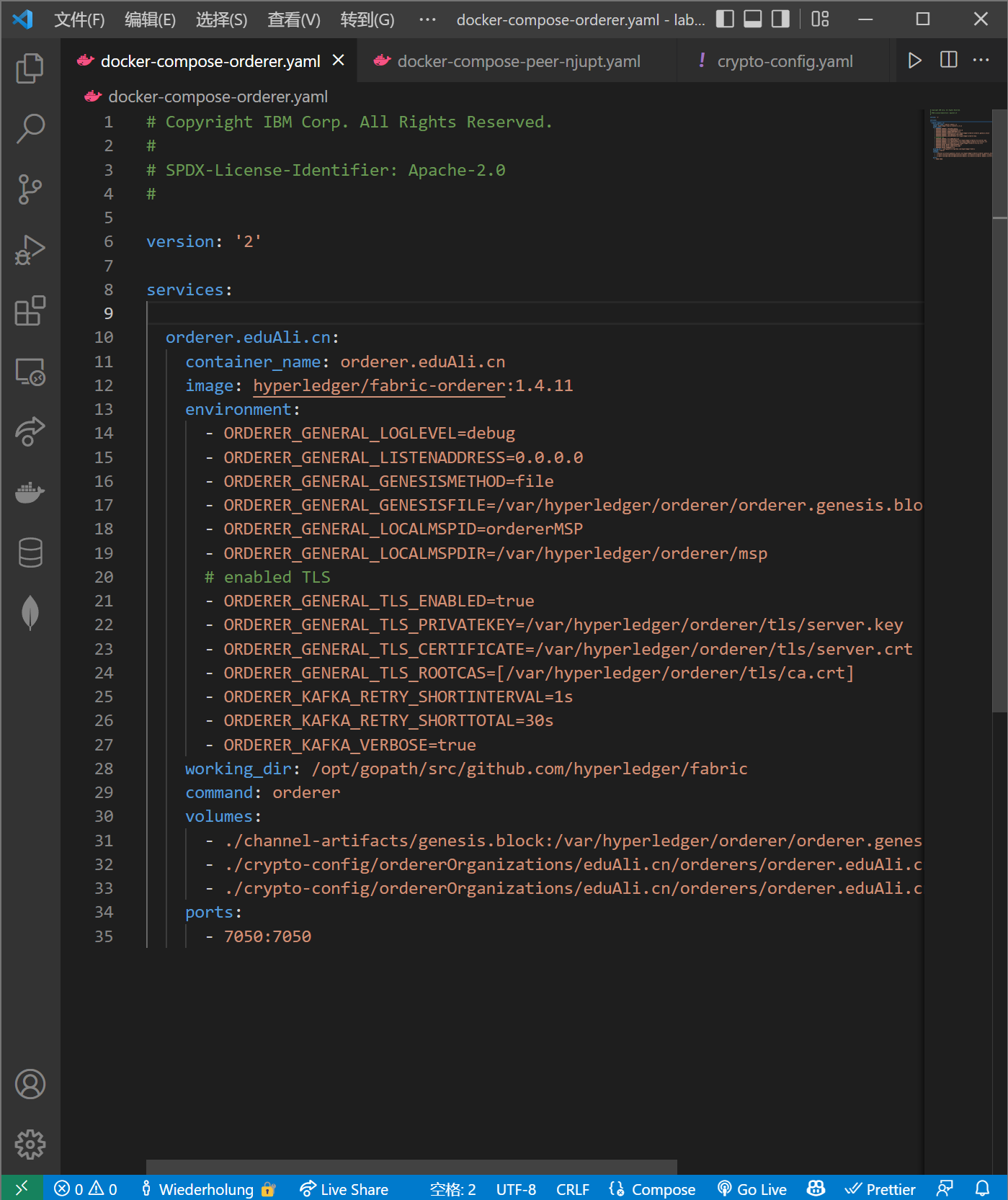Change indentation setting 空格: 2
This screenshot has width=1008, height=1200.
(453, 1188)
